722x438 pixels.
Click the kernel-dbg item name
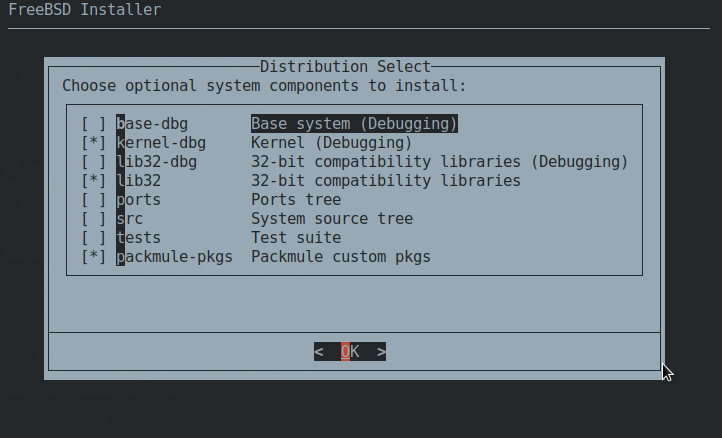161,143
